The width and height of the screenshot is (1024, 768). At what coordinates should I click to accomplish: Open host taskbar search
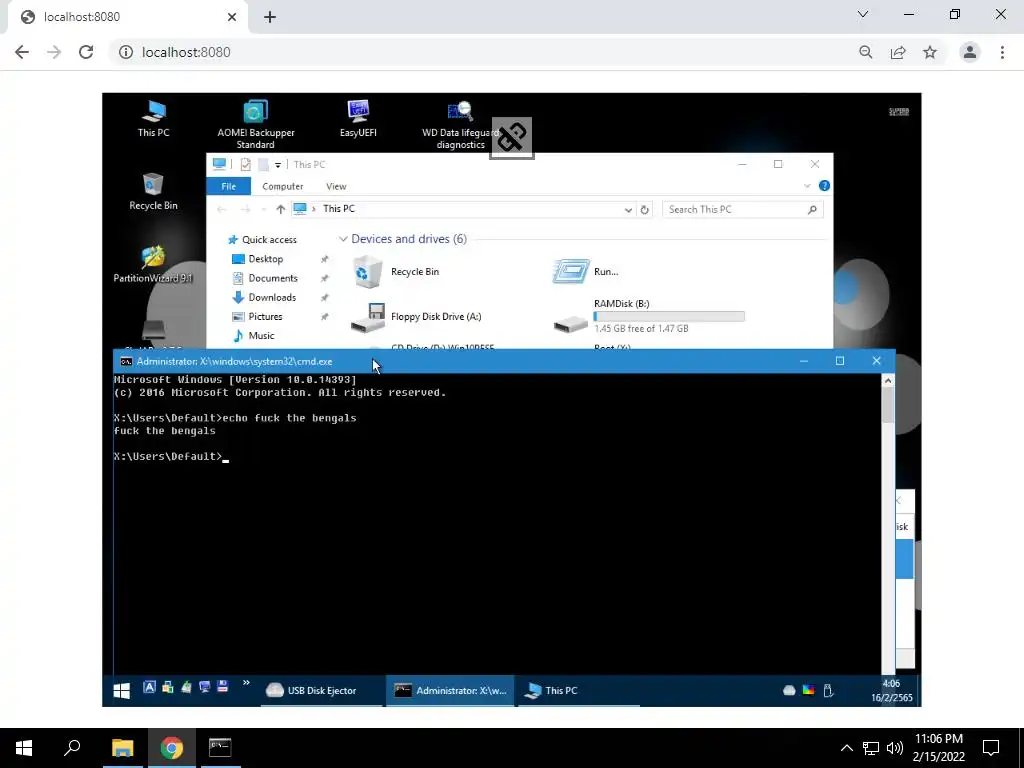pyautogui.click(x=72, y=748)
